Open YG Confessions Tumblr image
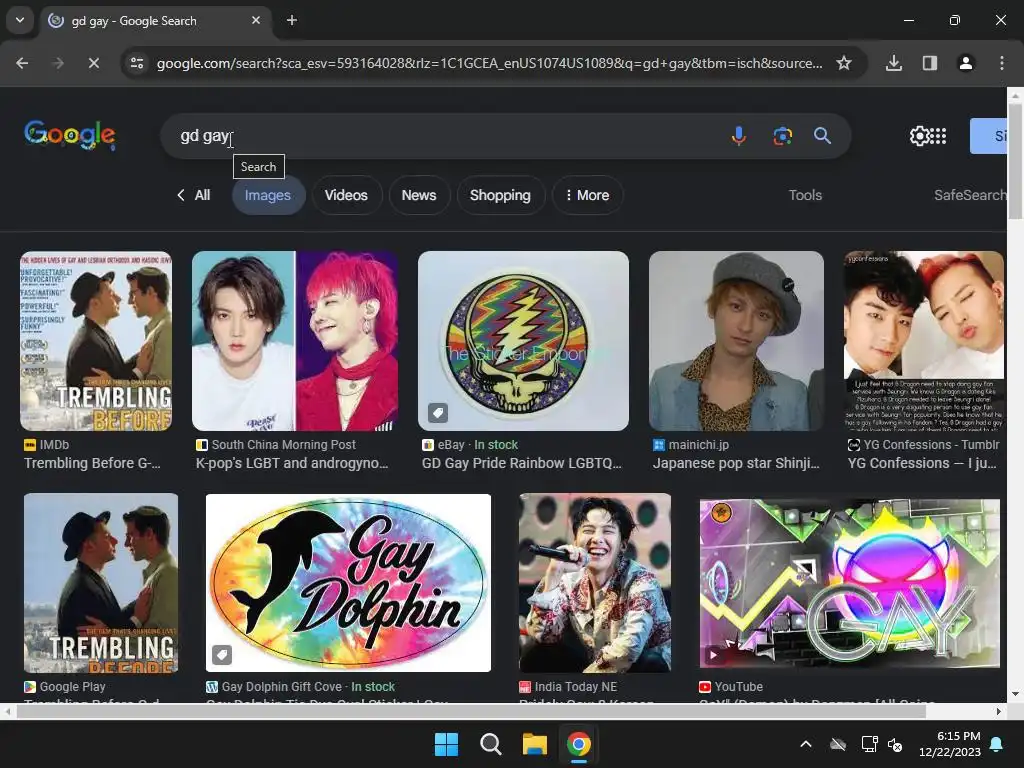 (923, 341)
